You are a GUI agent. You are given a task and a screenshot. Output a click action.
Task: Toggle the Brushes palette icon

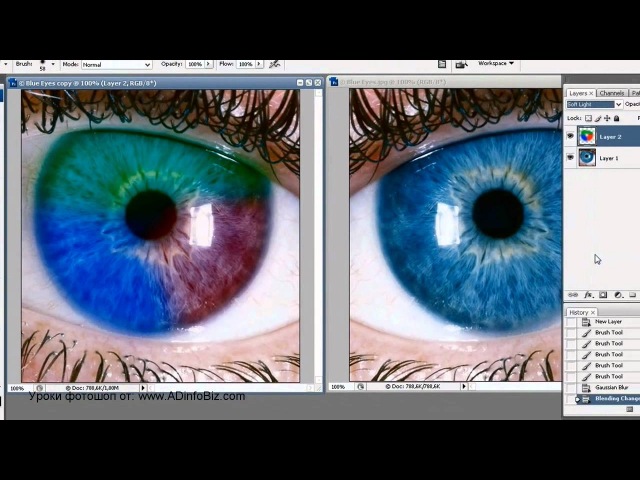tap(442, 64)
